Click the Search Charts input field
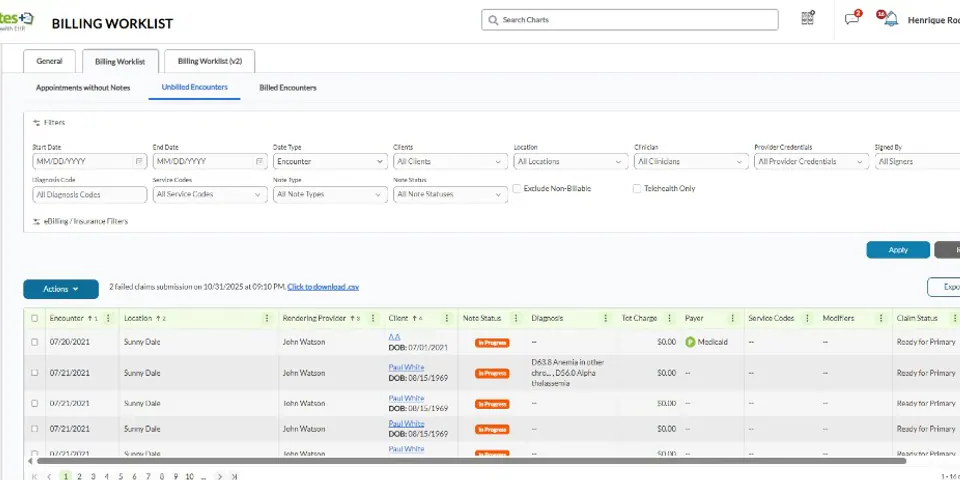This screenshot has height=480, width=960. coord(629,20)
